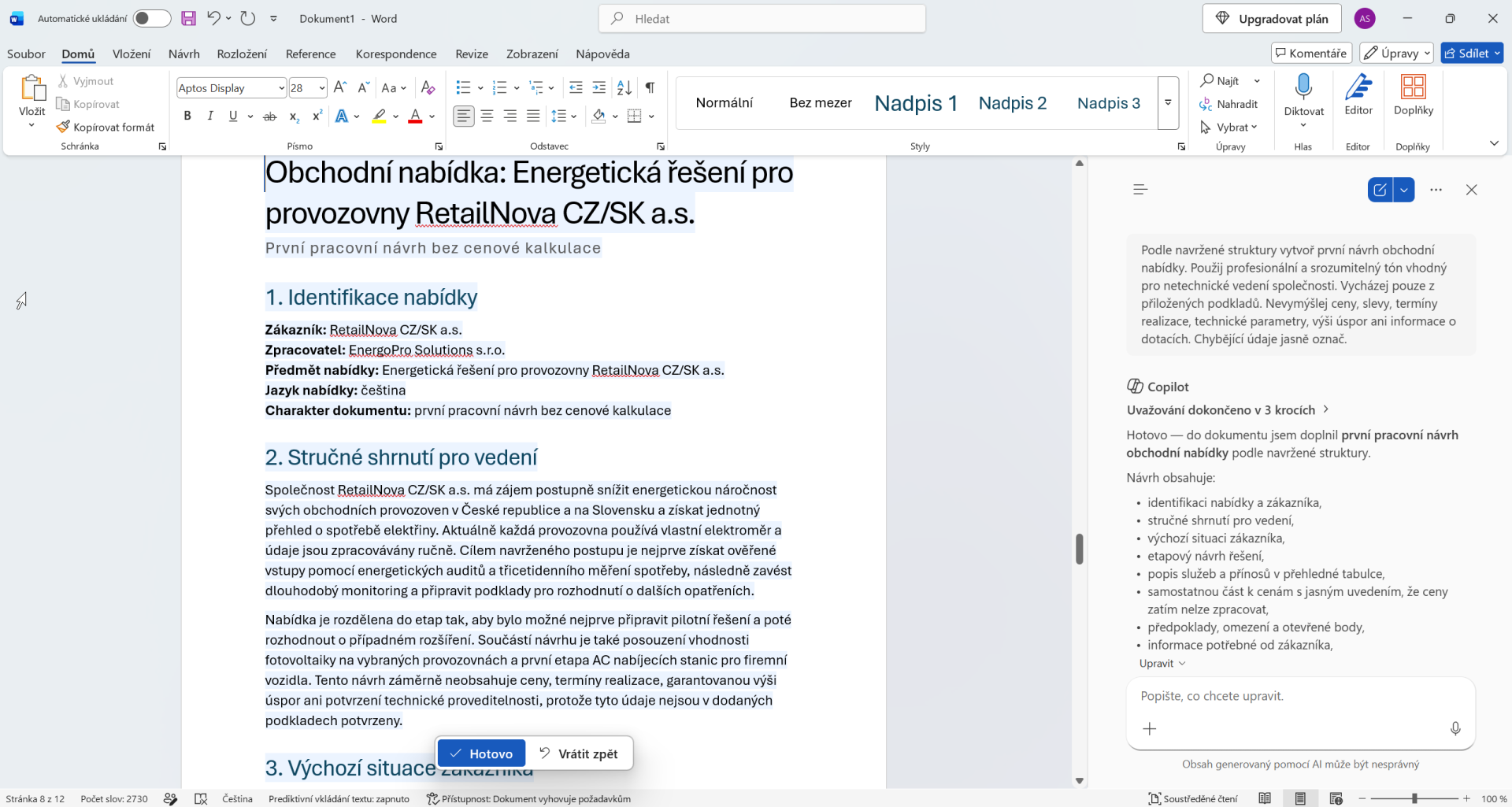
Task: Expand Uvažování dokončeno v 3 krocích
Action: (x=1228, y=409)
